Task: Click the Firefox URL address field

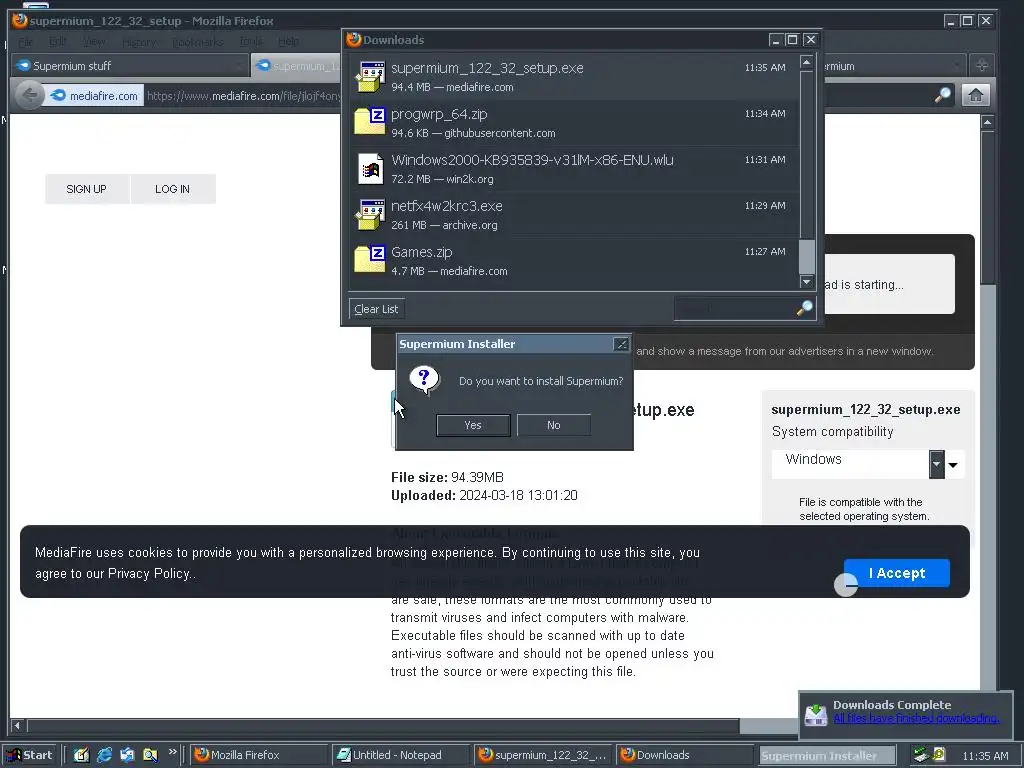Action: tap(243, 96)
